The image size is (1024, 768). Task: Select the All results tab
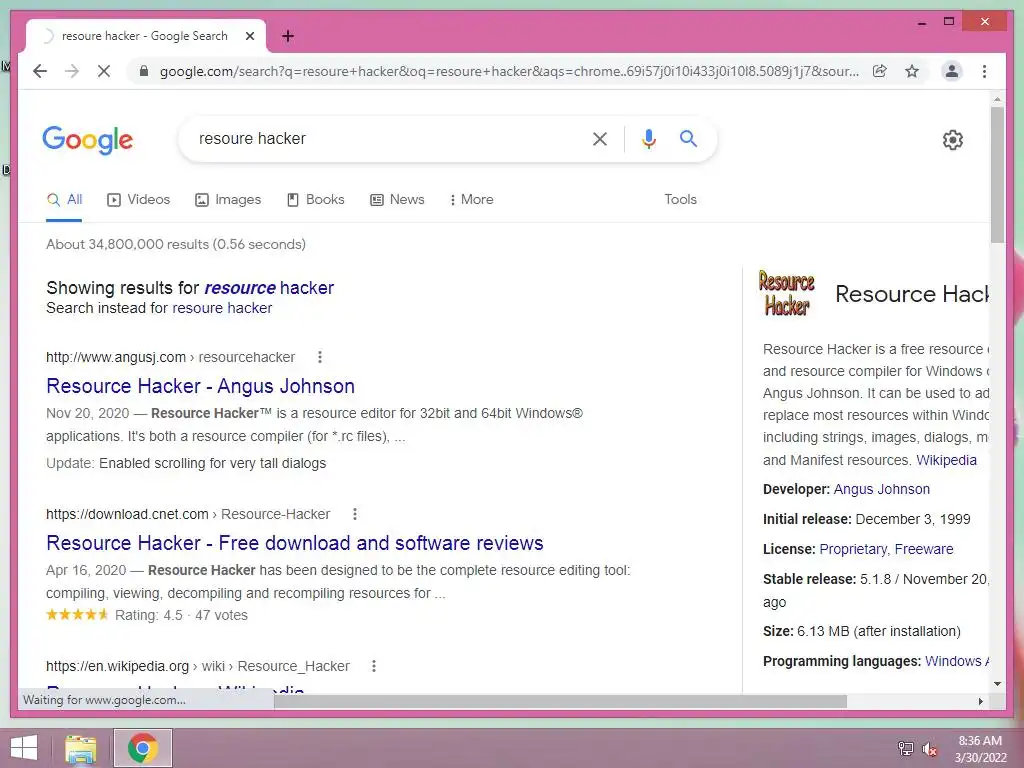click(64, 200)
